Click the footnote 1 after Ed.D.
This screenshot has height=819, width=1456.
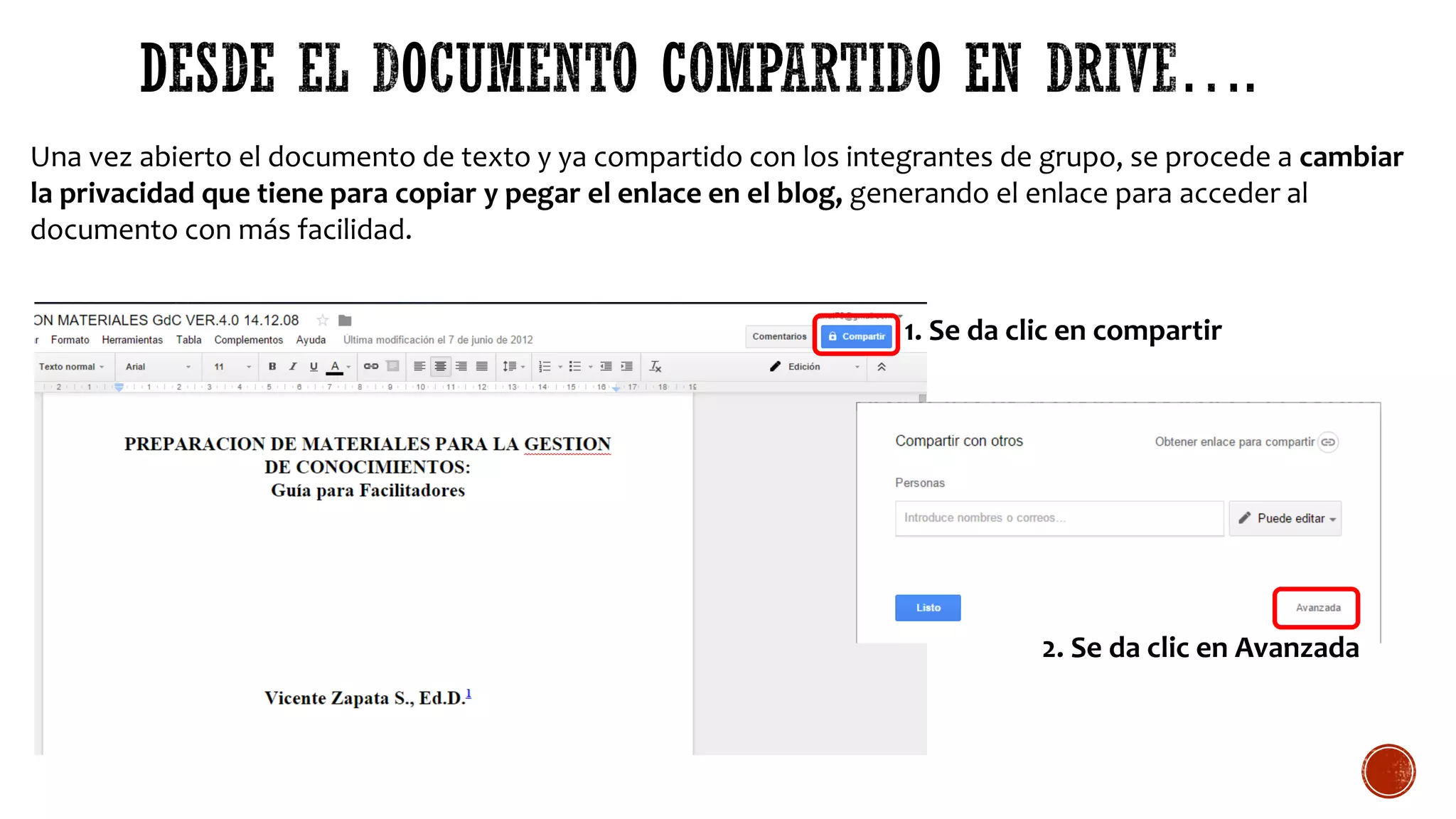pyautogui.click(x=469, y=694)
